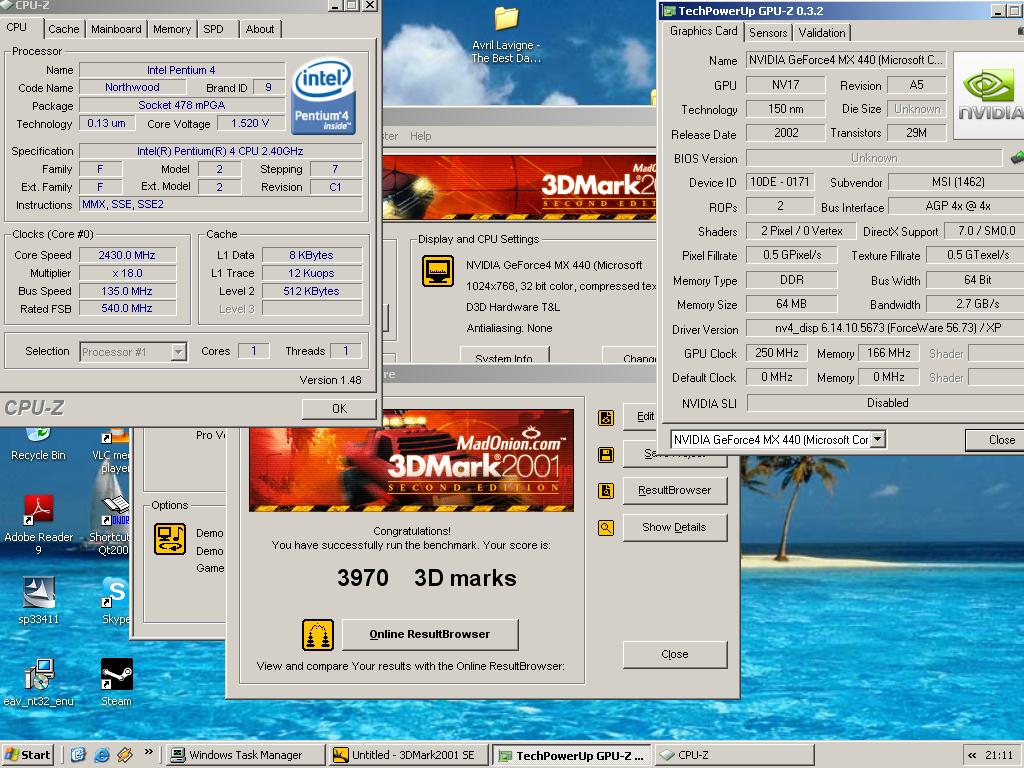Click the Online ResultBrowser button
The image size is (1024, 768).
coord(430,634)
